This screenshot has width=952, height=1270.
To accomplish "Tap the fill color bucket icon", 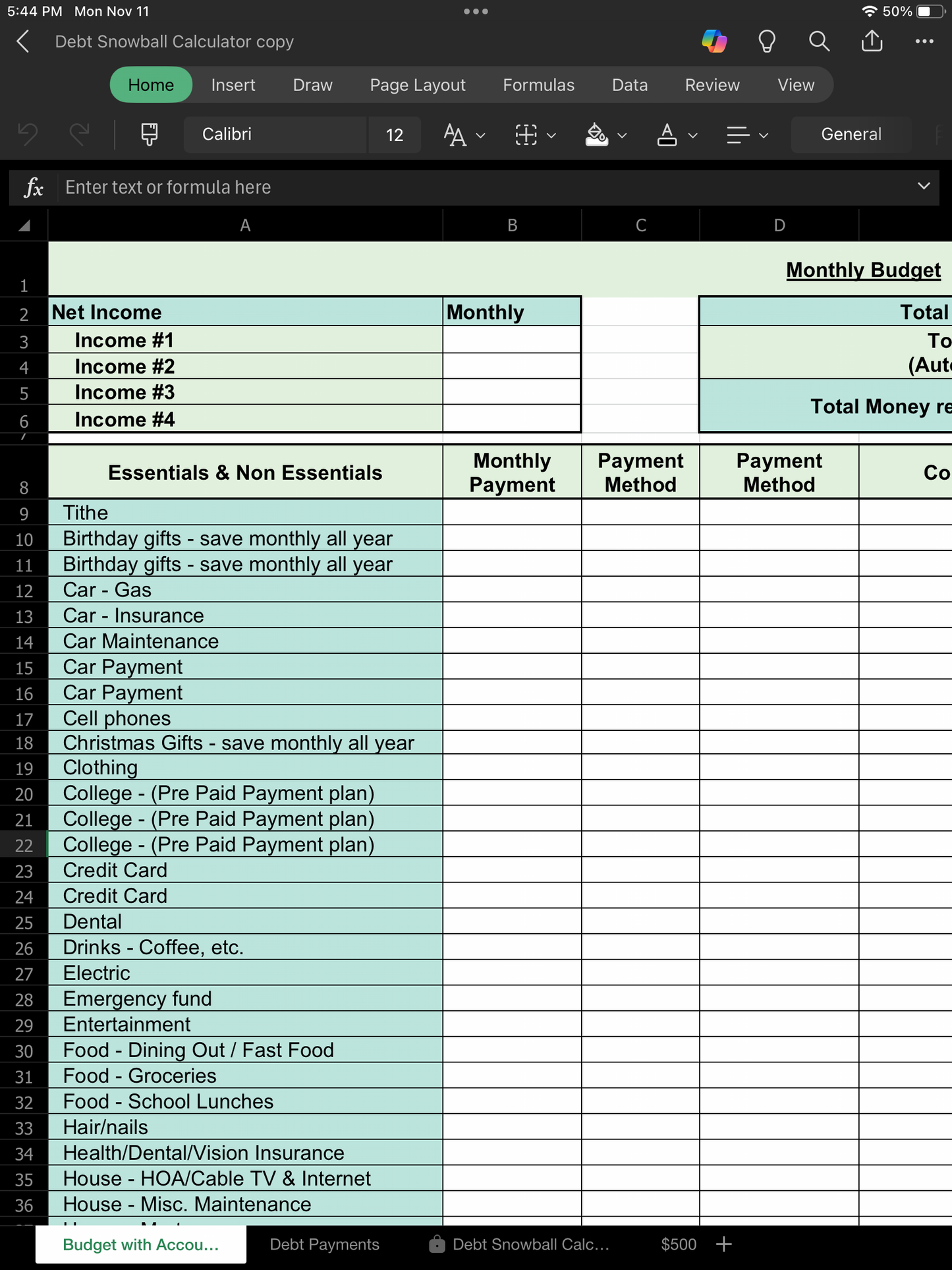I will click(x=597, y=135).
